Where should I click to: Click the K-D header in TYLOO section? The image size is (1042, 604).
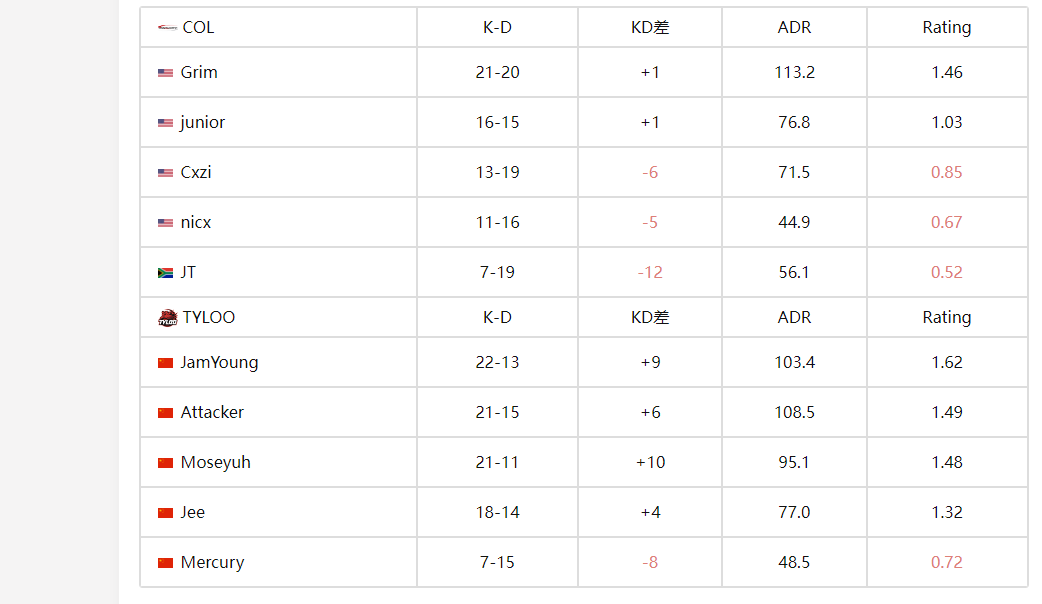(497, 317)
